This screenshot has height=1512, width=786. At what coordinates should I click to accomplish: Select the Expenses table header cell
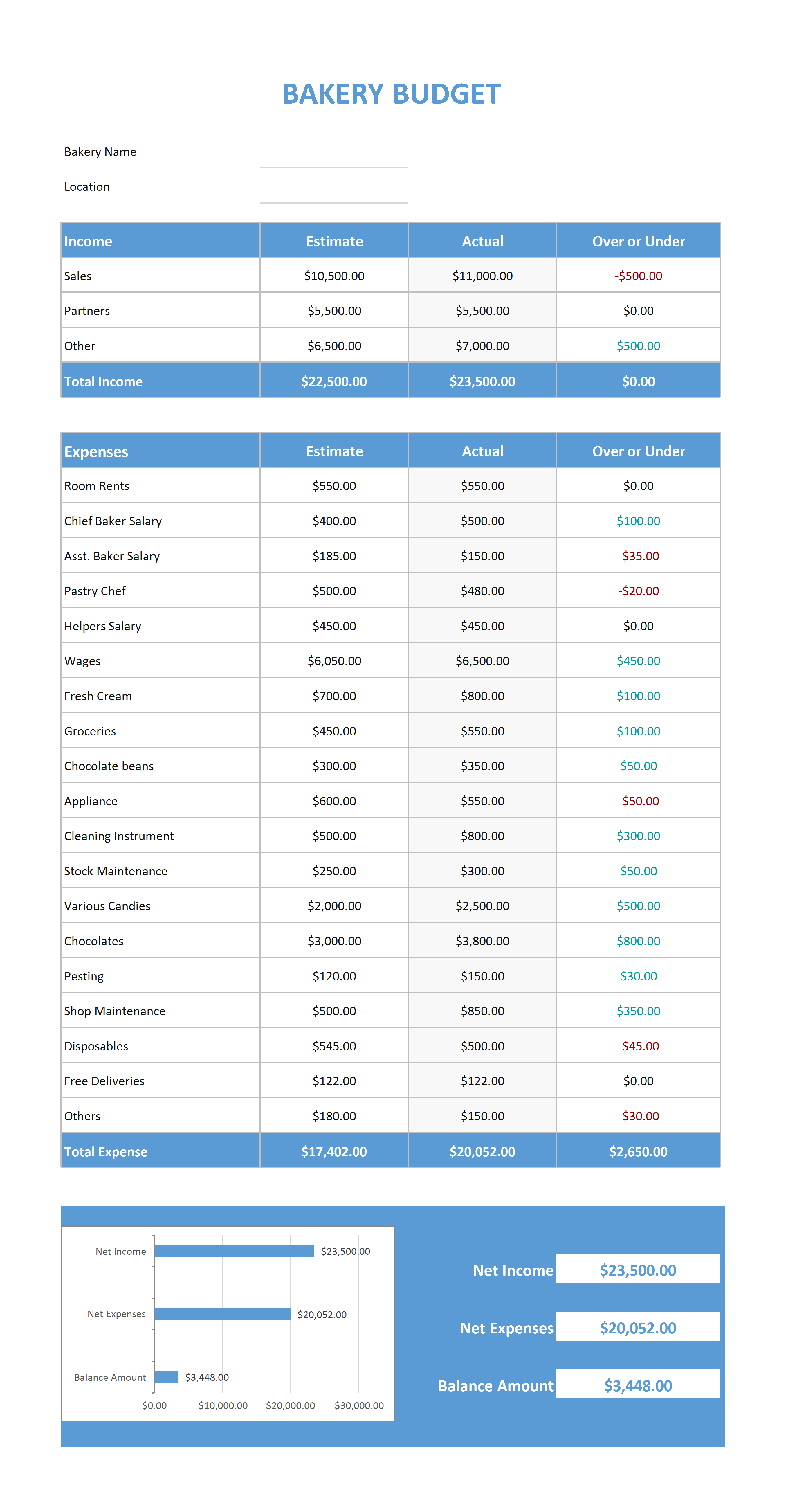click(x=160, y=451)
